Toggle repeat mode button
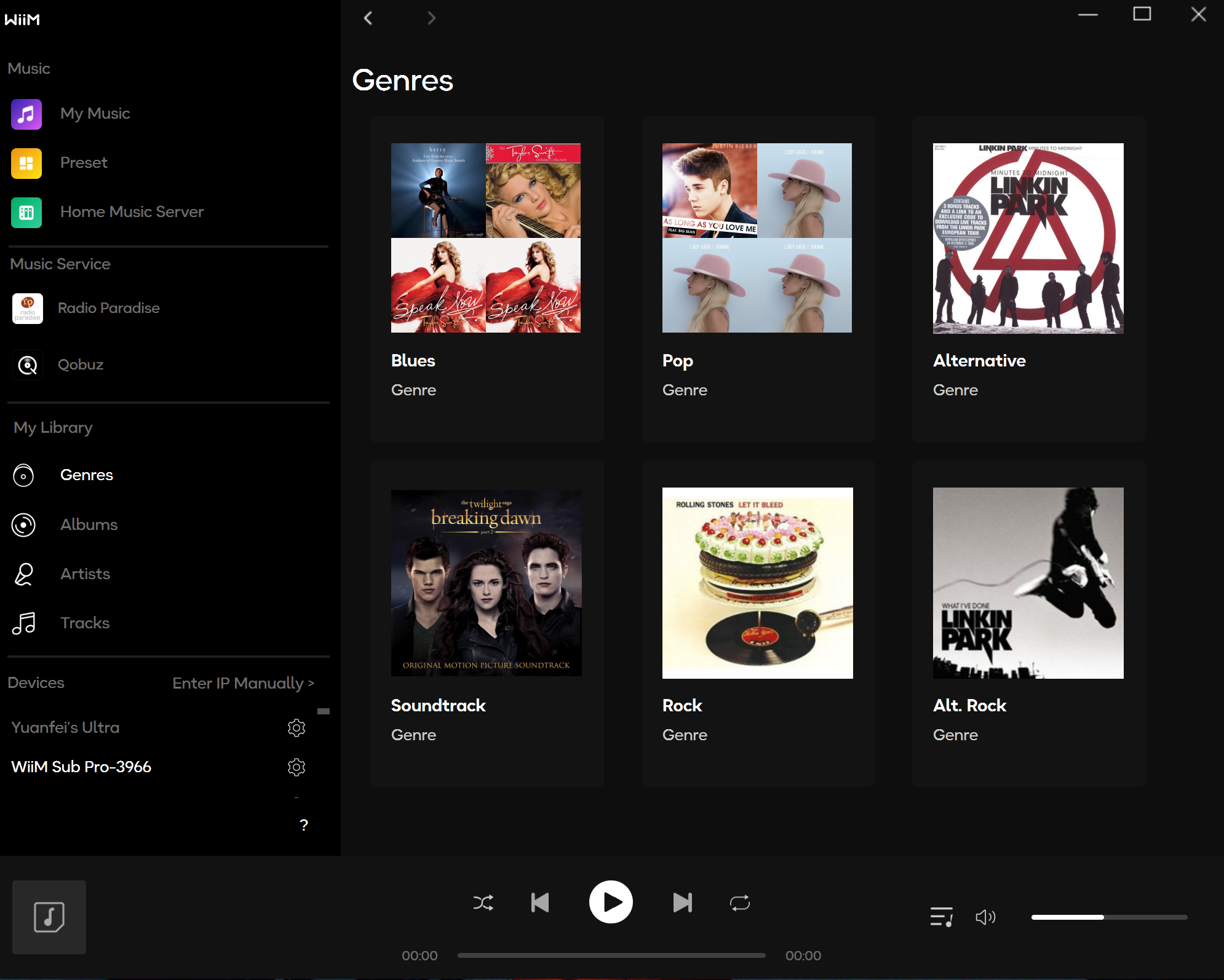Image resolution: width=1224 pixels, height=980 pixels. tap(739, 903)
